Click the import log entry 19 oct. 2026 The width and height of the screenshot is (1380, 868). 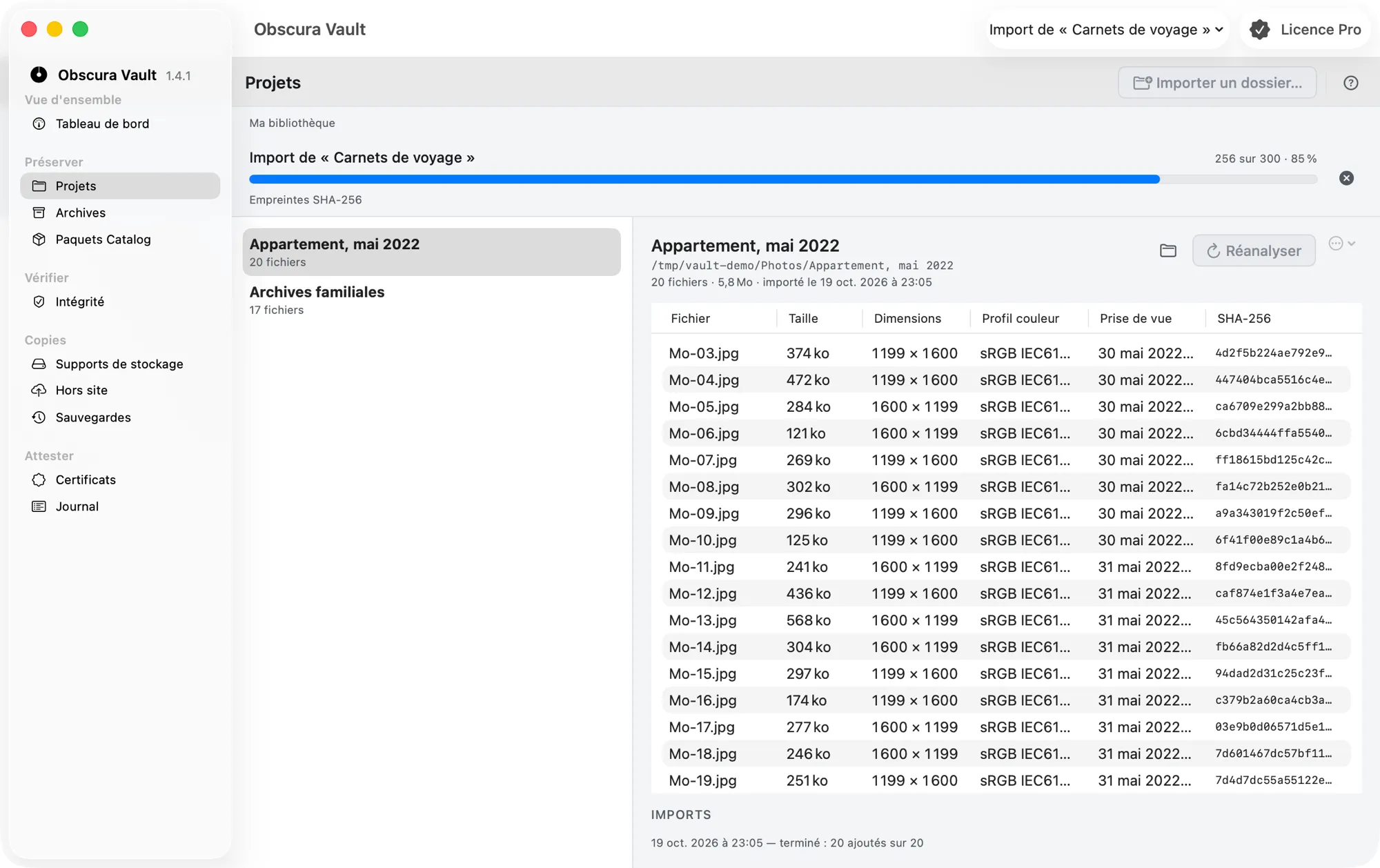(787, 842)
